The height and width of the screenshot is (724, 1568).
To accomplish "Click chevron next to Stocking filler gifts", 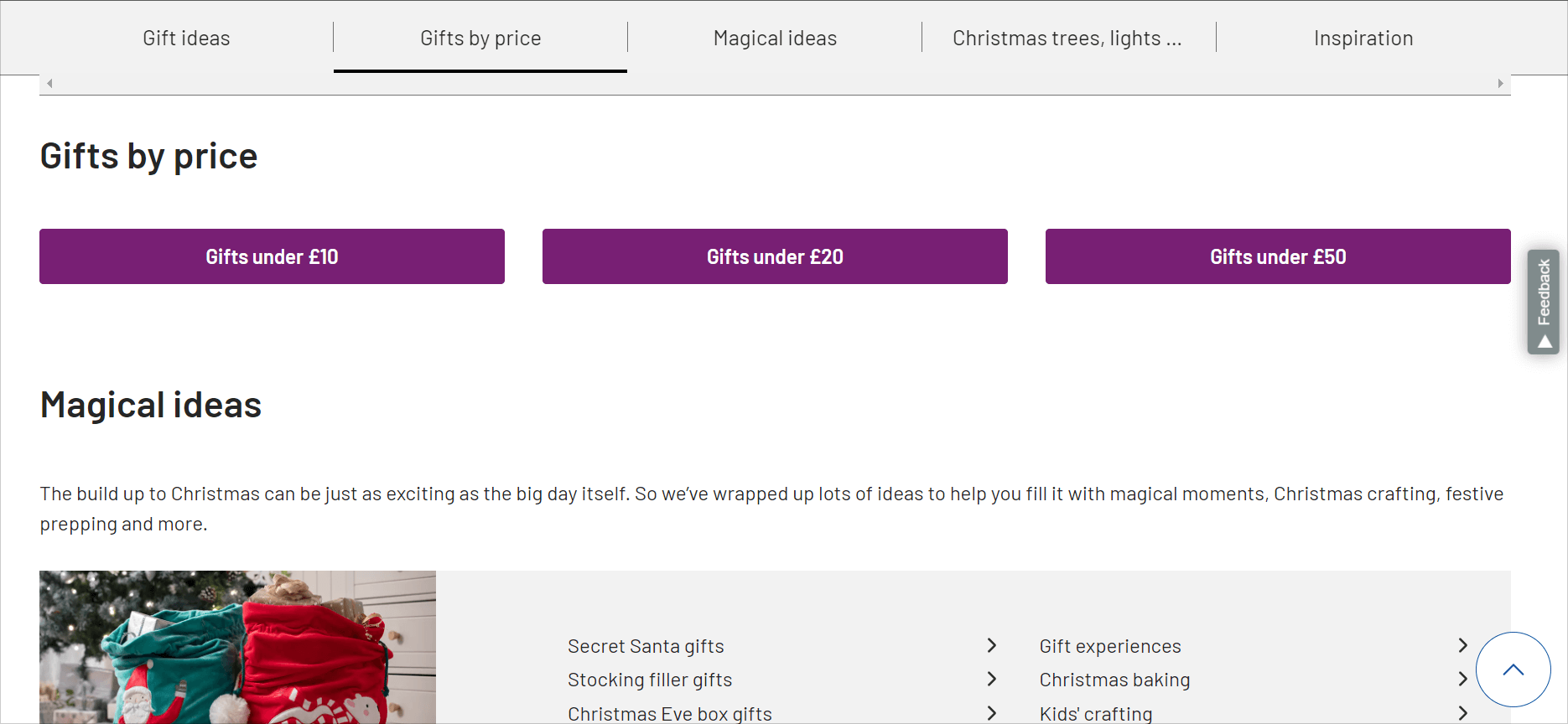I will tap(991, 679).
